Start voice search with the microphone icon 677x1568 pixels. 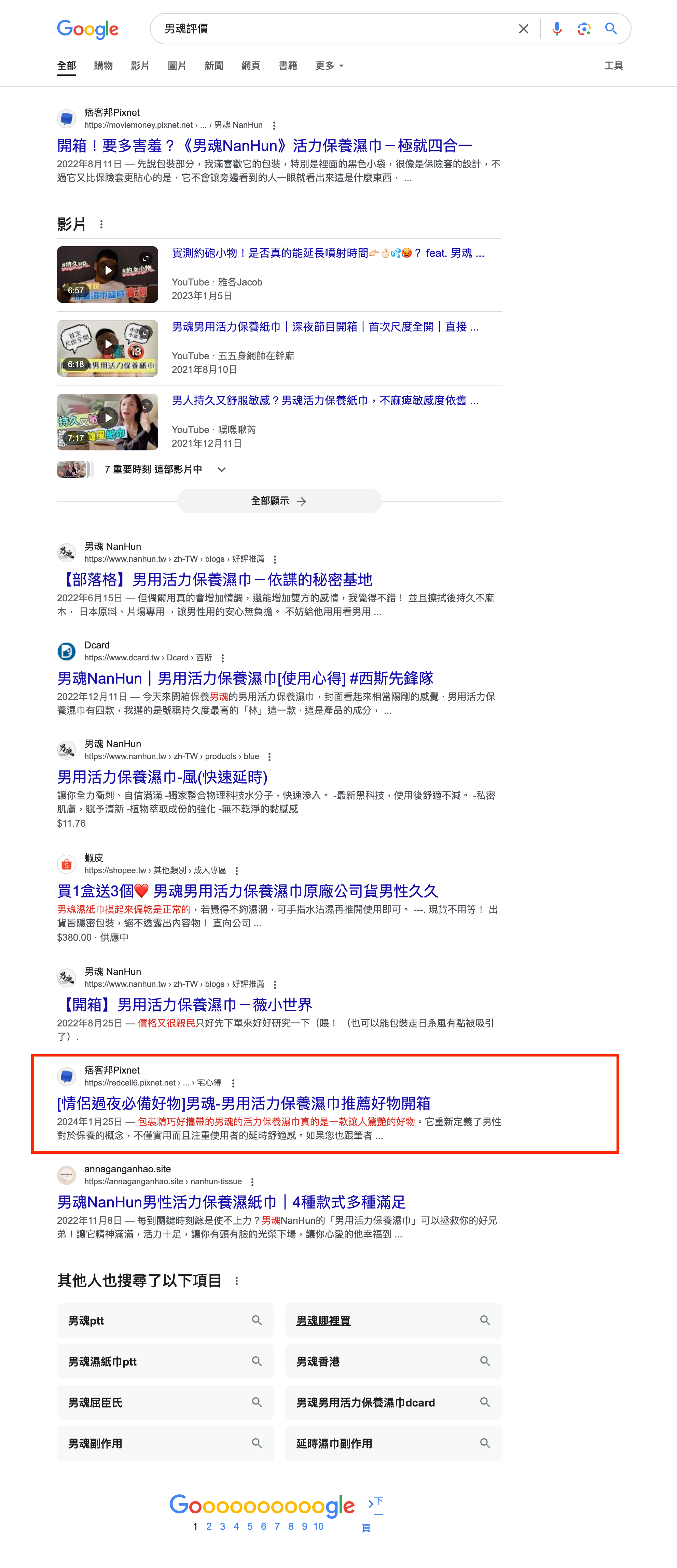coord(556,29)
